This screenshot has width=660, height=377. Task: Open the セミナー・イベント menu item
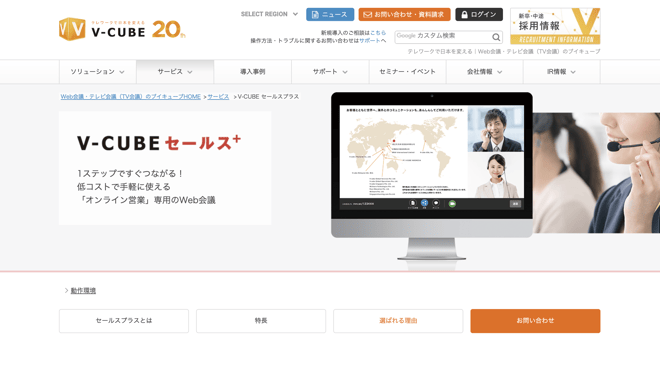click(x=407, y=72)
